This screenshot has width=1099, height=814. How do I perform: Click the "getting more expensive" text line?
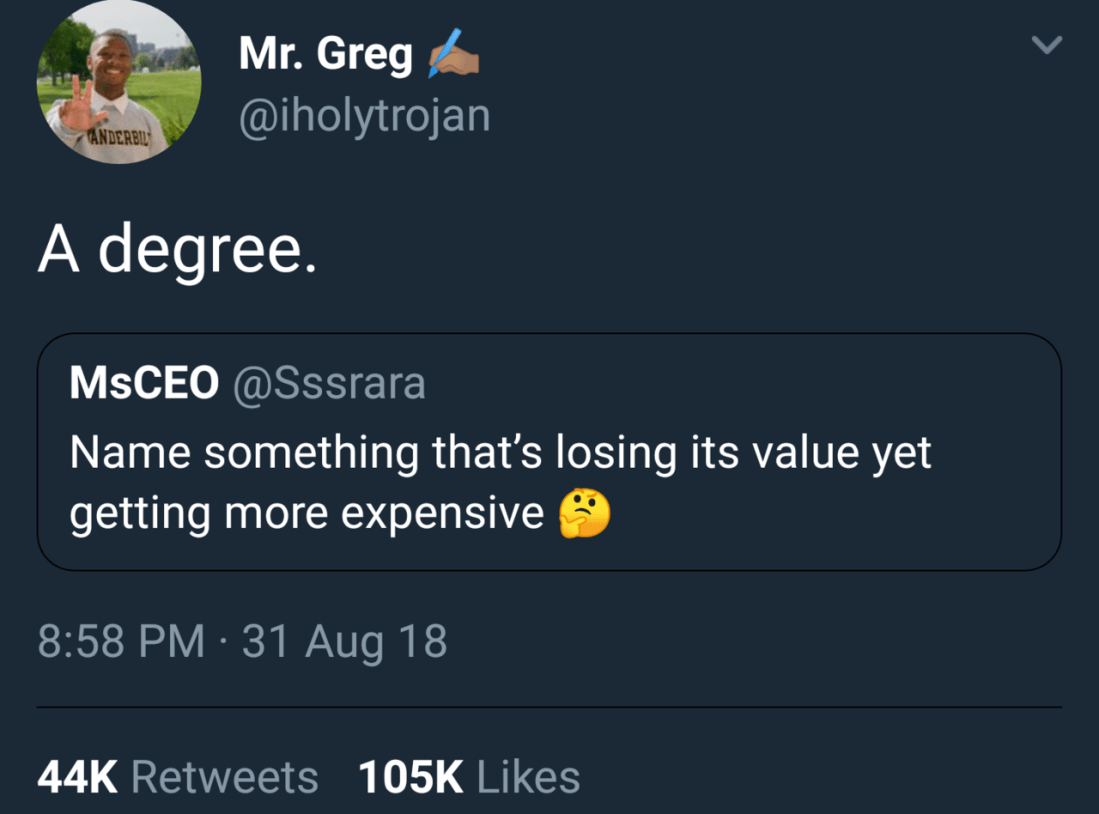pos(306,514)
